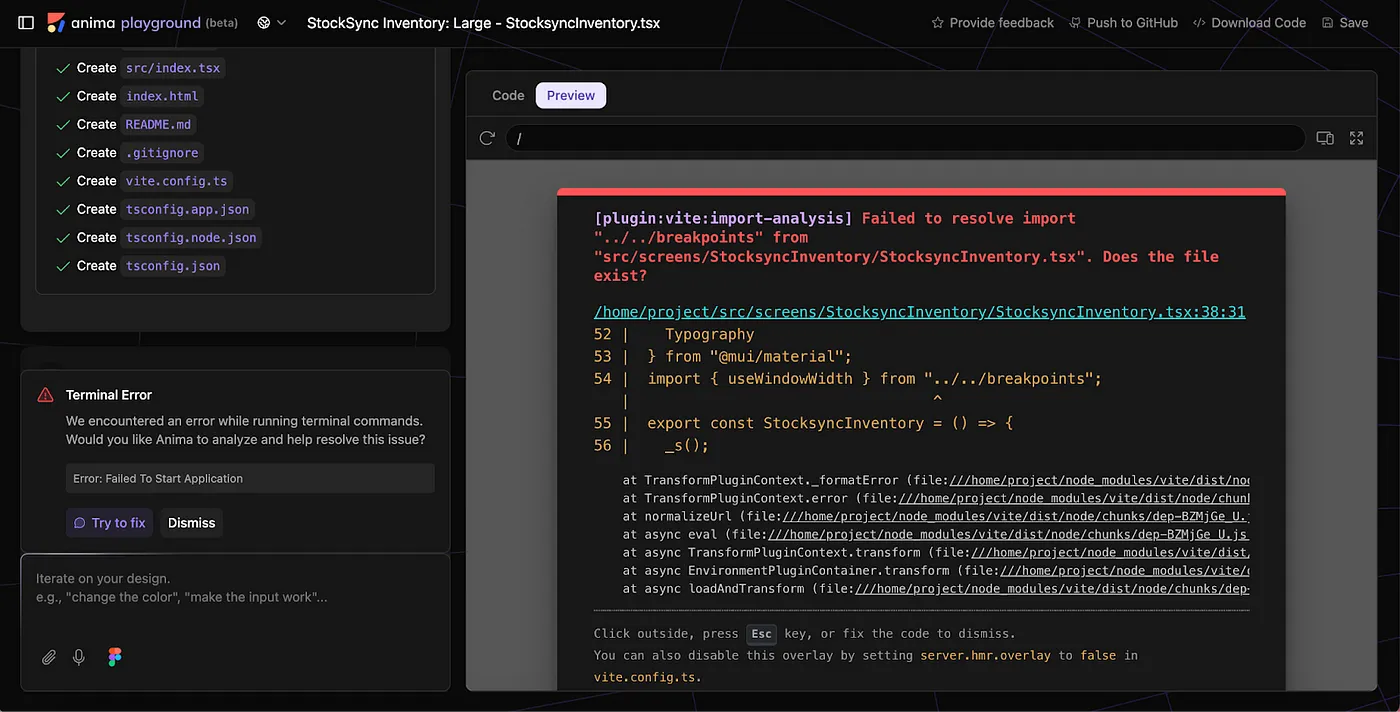Click the refresh preview icon
1400x712 pixels.
487,138
